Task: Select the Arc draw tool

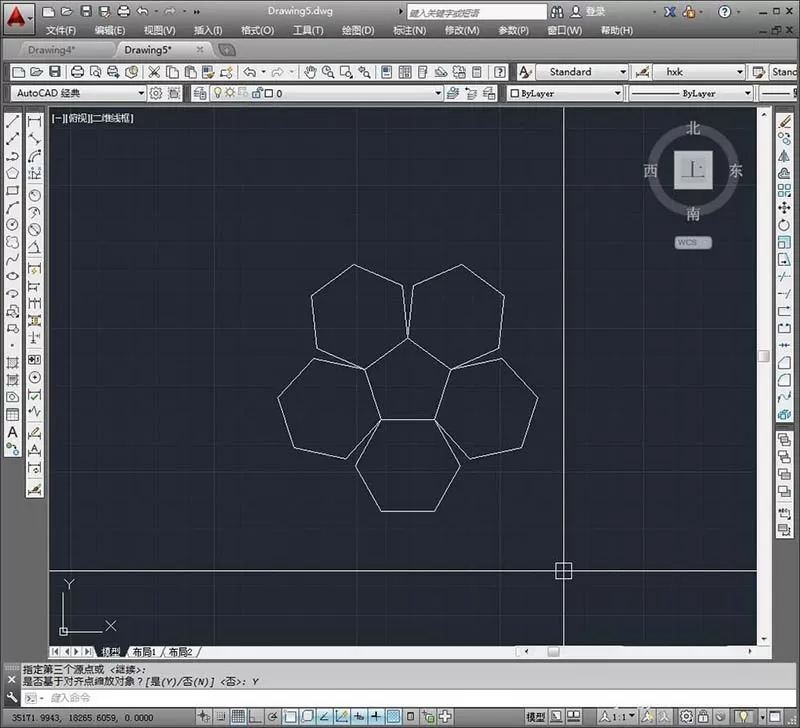Action: [x=12, y=208]
